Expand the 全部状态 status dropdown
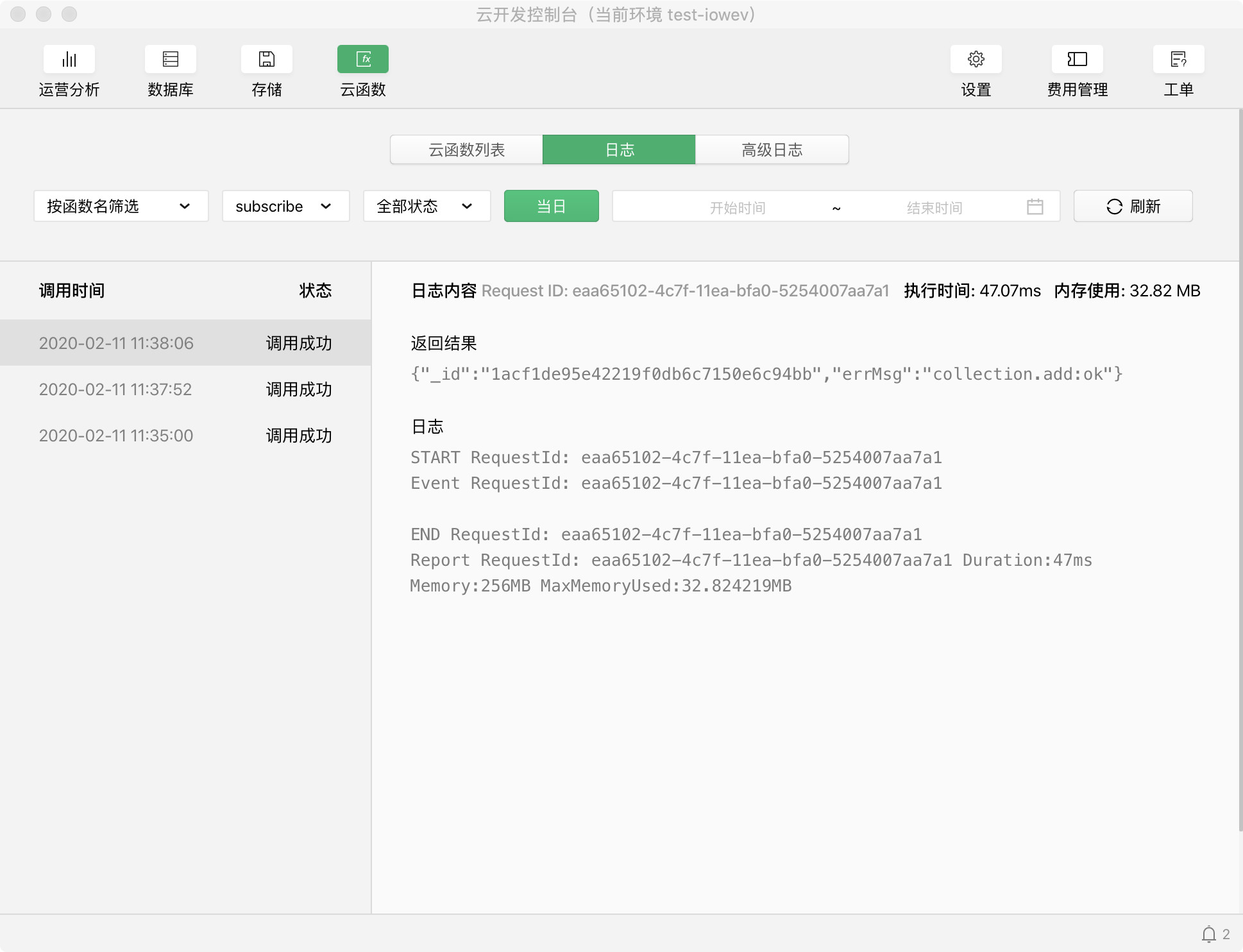This screenshot has height=952, width=1243. click(427, 207)
